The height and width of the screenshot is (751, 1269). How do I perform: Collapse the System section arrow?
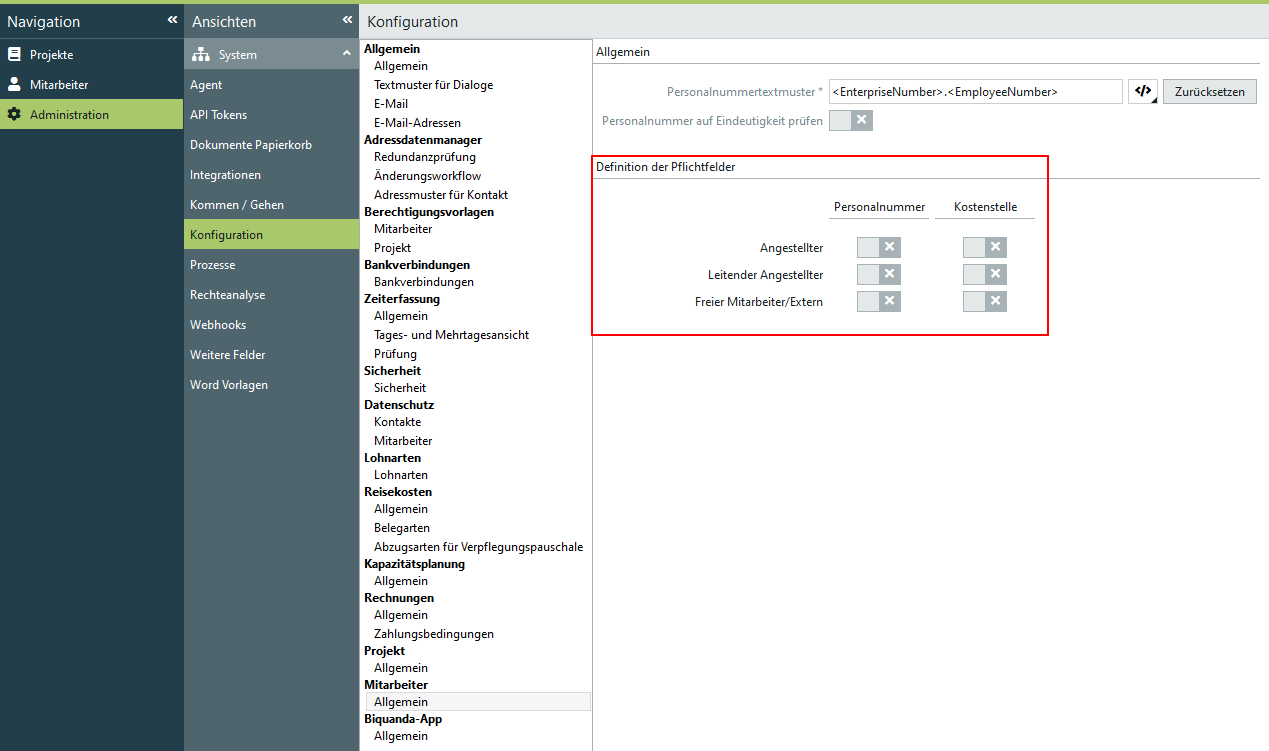click(x=346, y=55)
